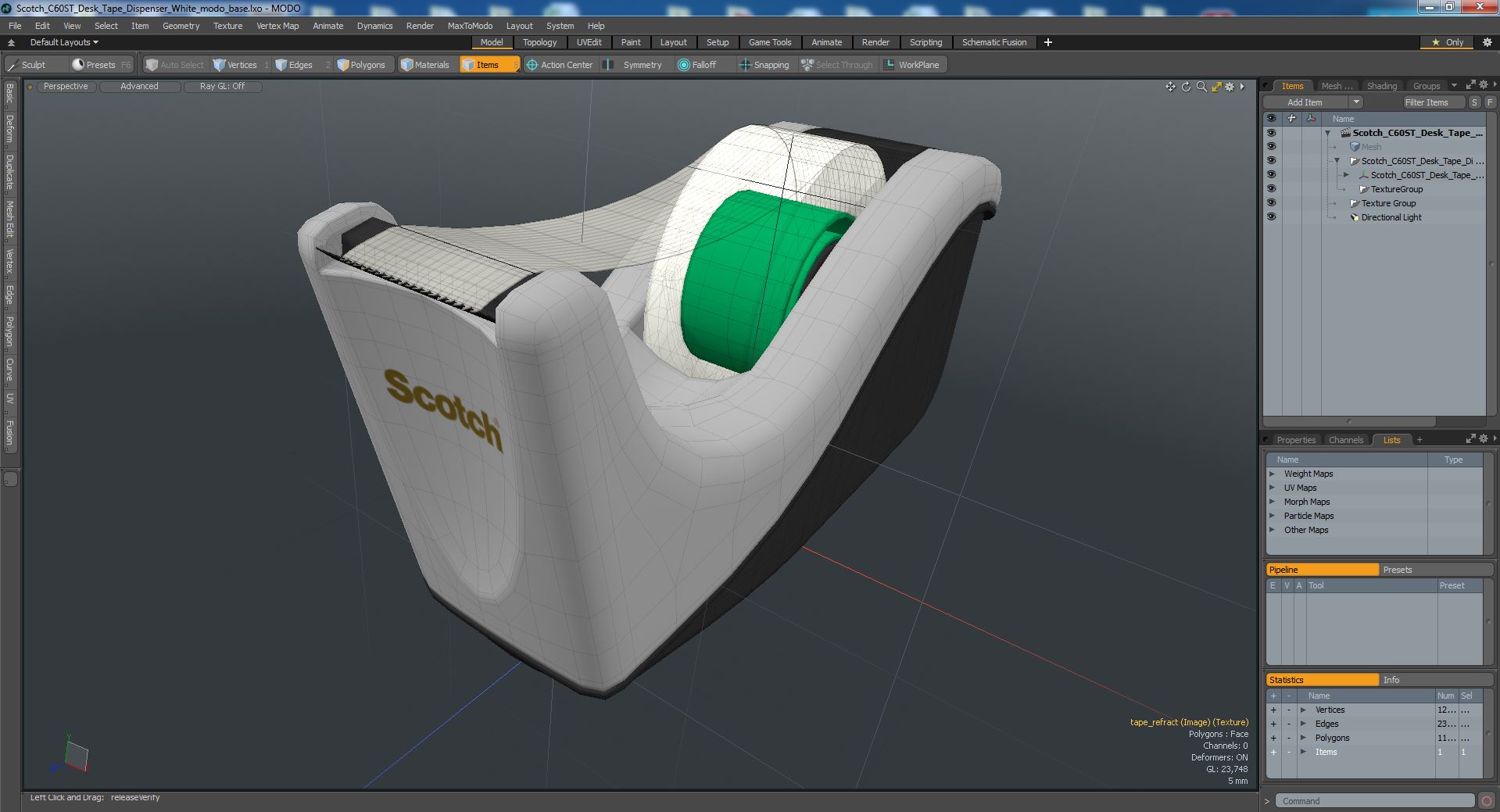
Task: Toggle the Only star filter
Action: click(x=1447, y=42)
